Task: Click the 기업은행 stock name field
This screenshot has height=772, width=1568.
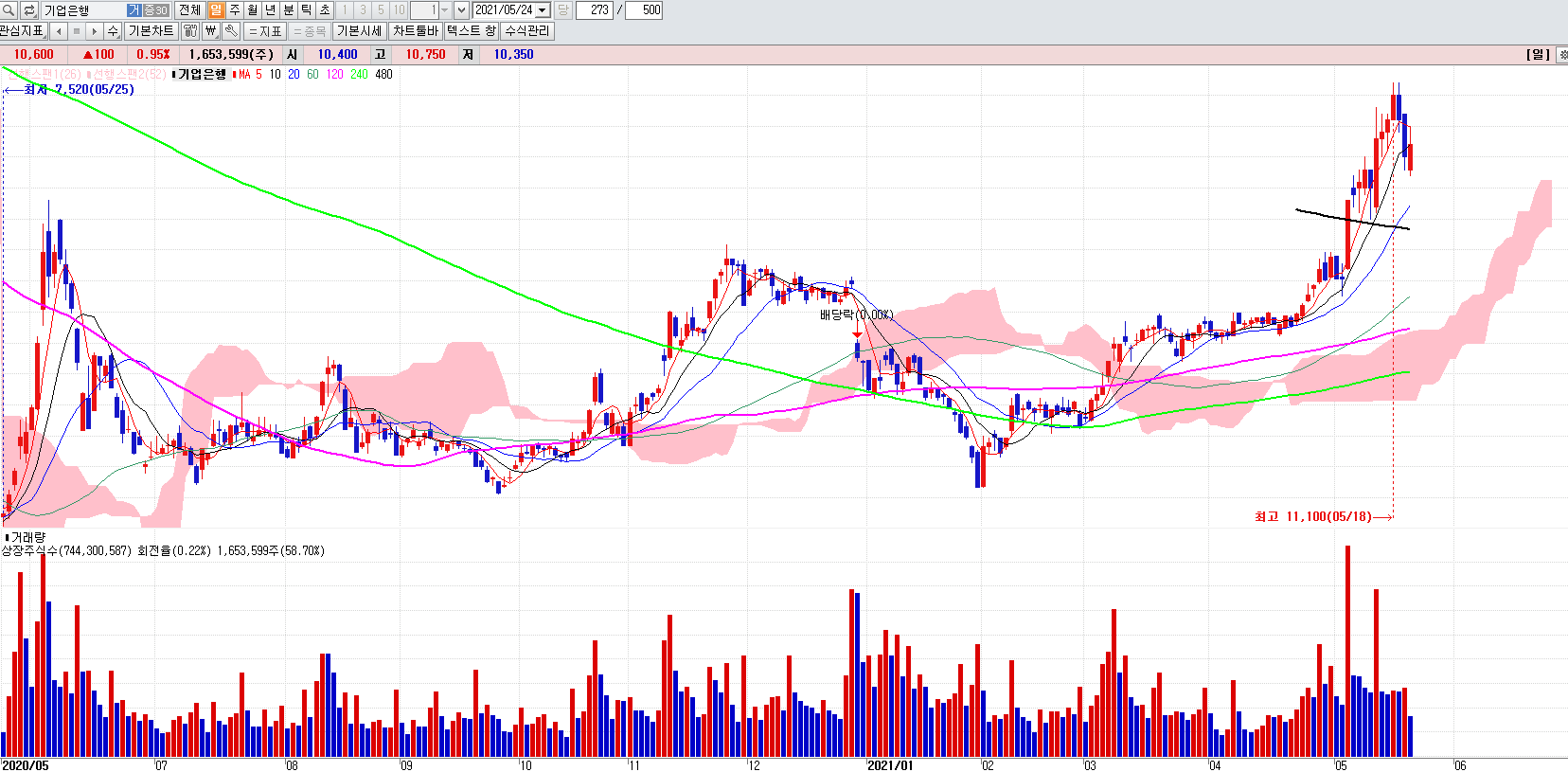Action: 83,10
